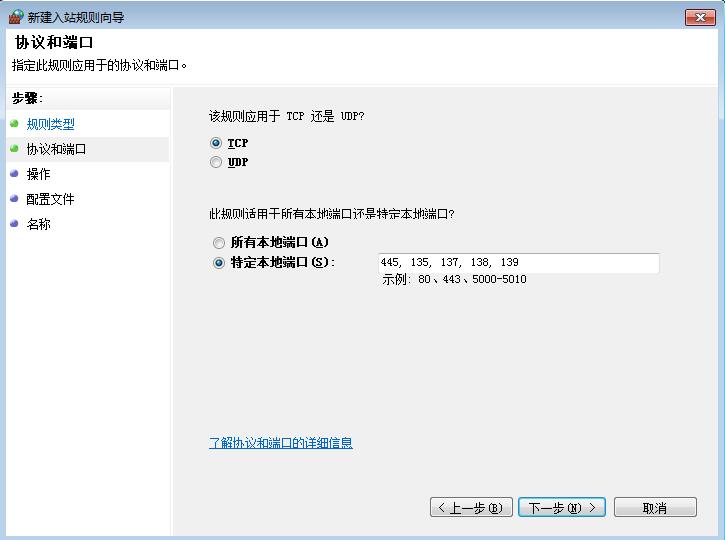Click the green bullet beside 协议和端口

click(x=14, y=149)
